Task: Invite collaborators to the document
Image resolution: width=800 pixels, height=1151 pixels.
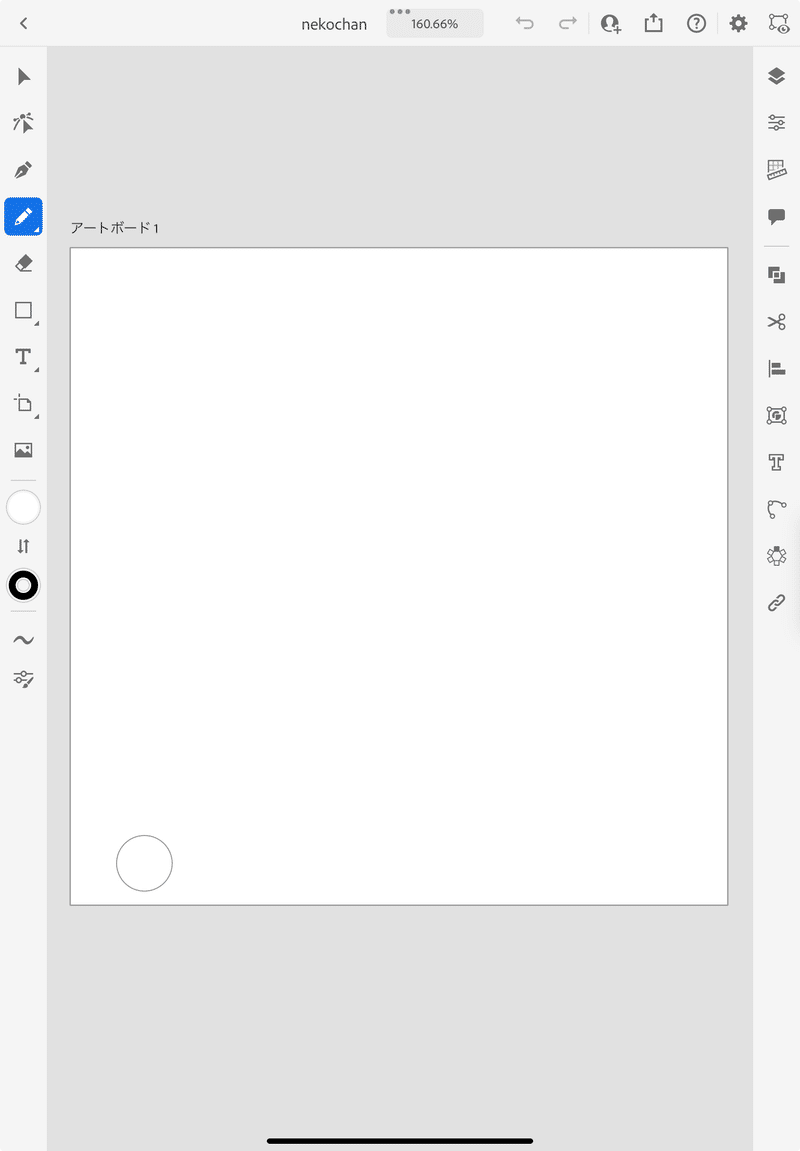Action: (611, 23)
